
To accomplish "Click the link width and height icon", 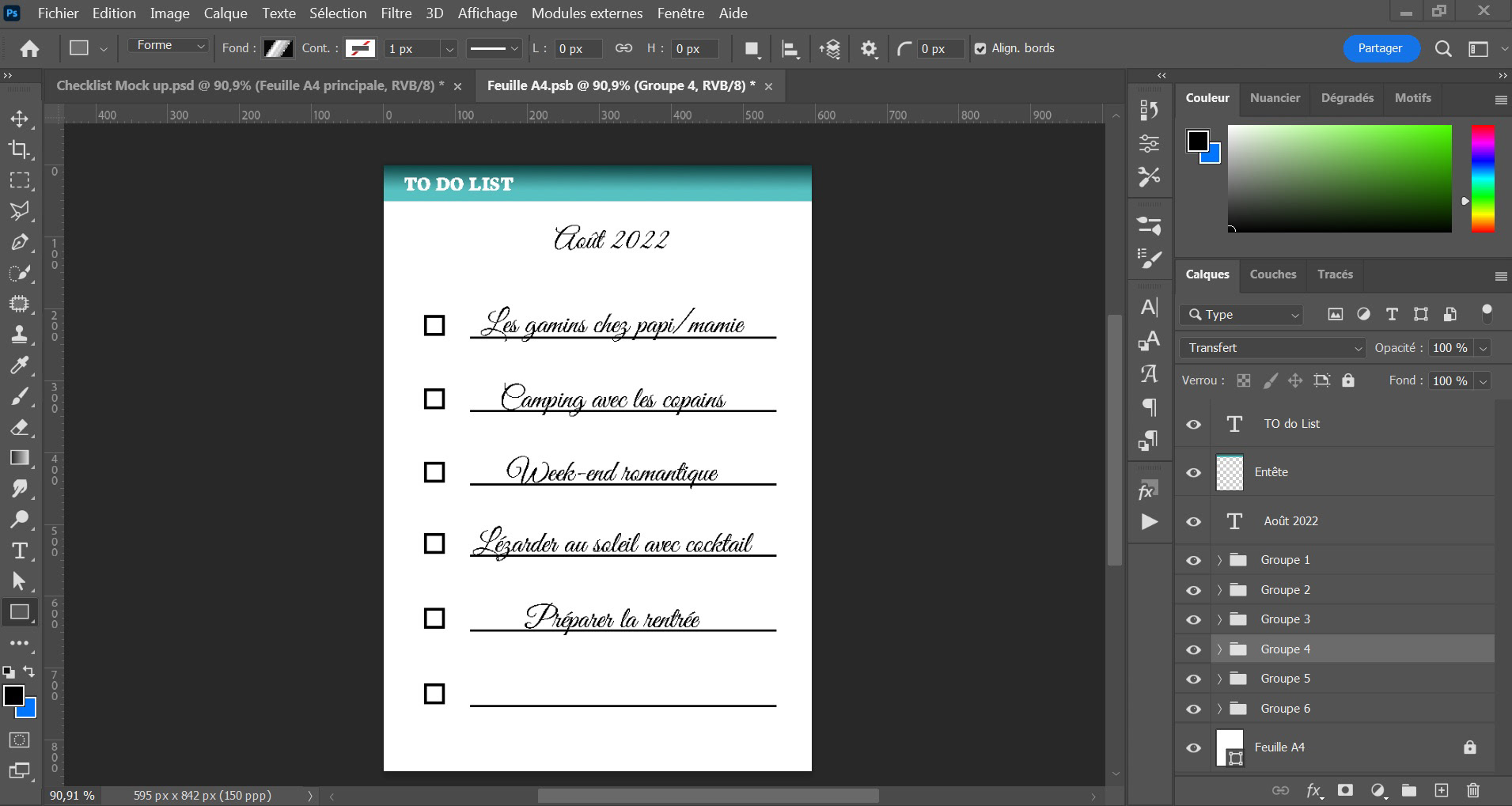I will coord(623,48).
